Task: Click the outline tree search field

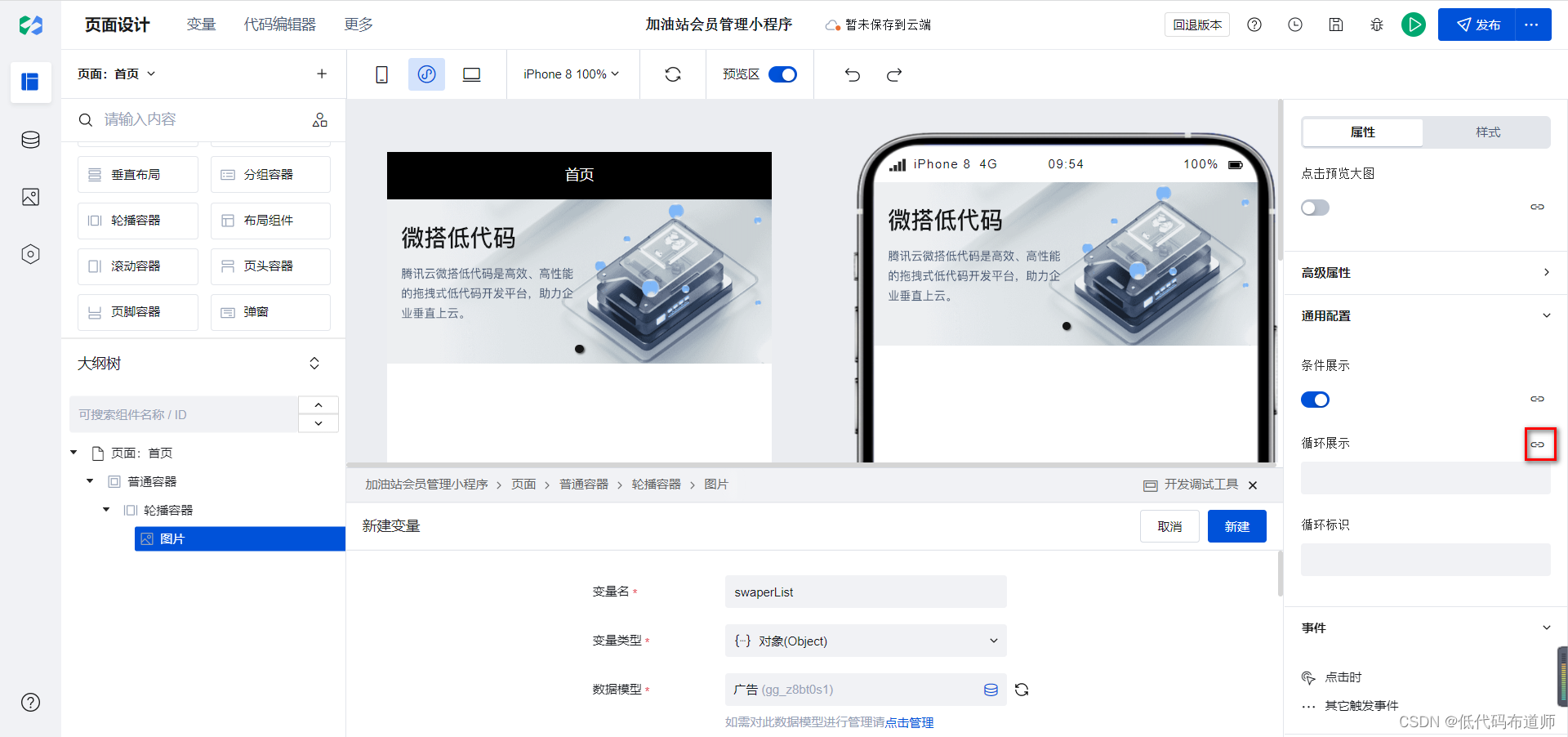Action: [184, 414]
